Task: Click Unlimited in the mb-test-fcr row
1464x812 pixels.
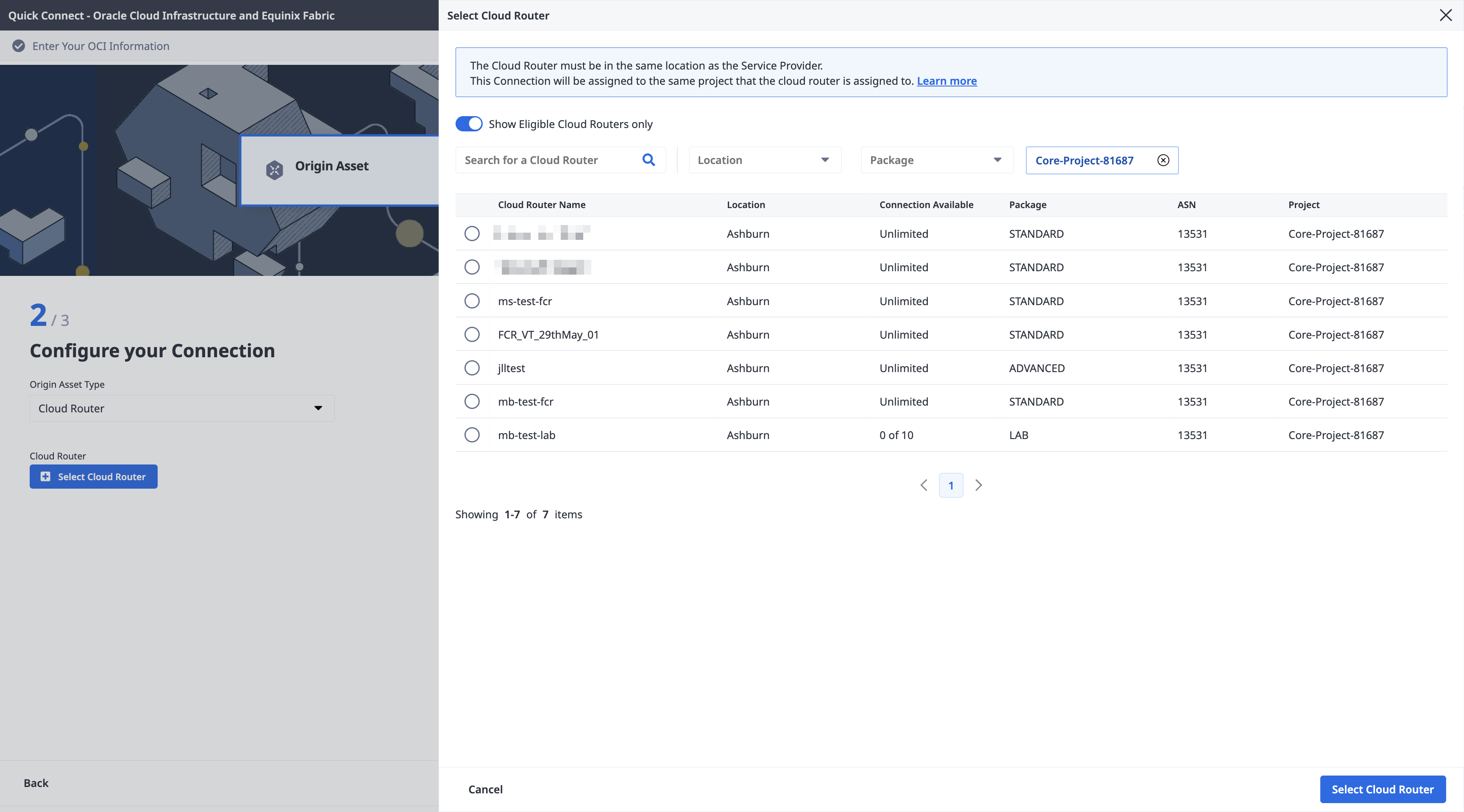Action: [x=904, y=402]
